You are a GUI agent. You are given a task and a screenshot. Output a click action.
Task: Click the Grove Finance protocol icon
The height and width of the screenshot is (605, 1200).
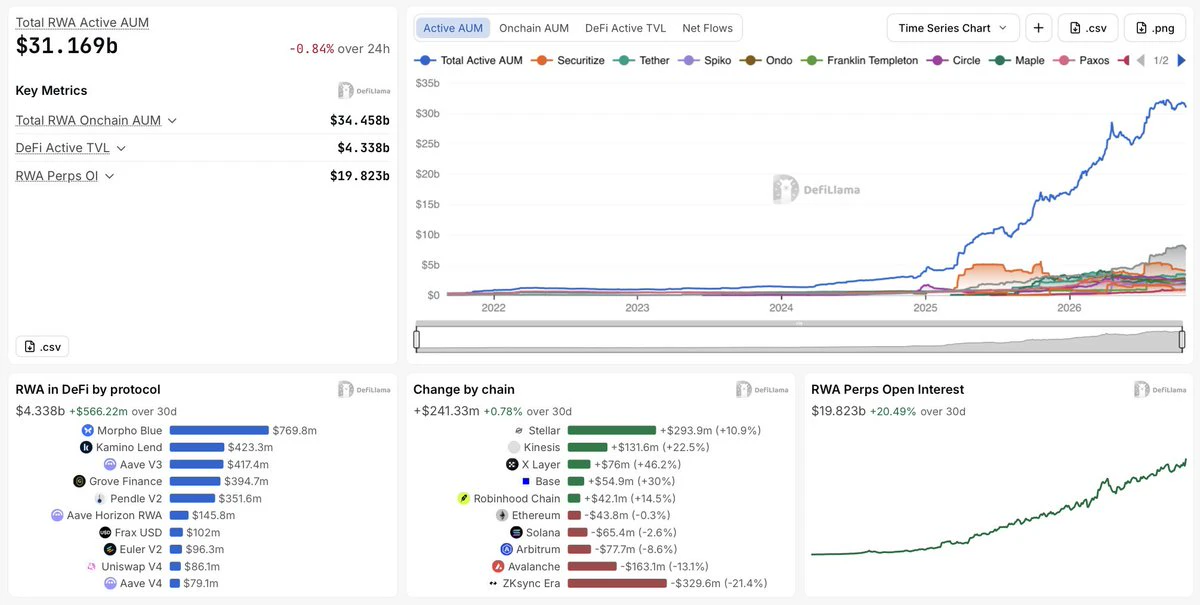(80, 482)
